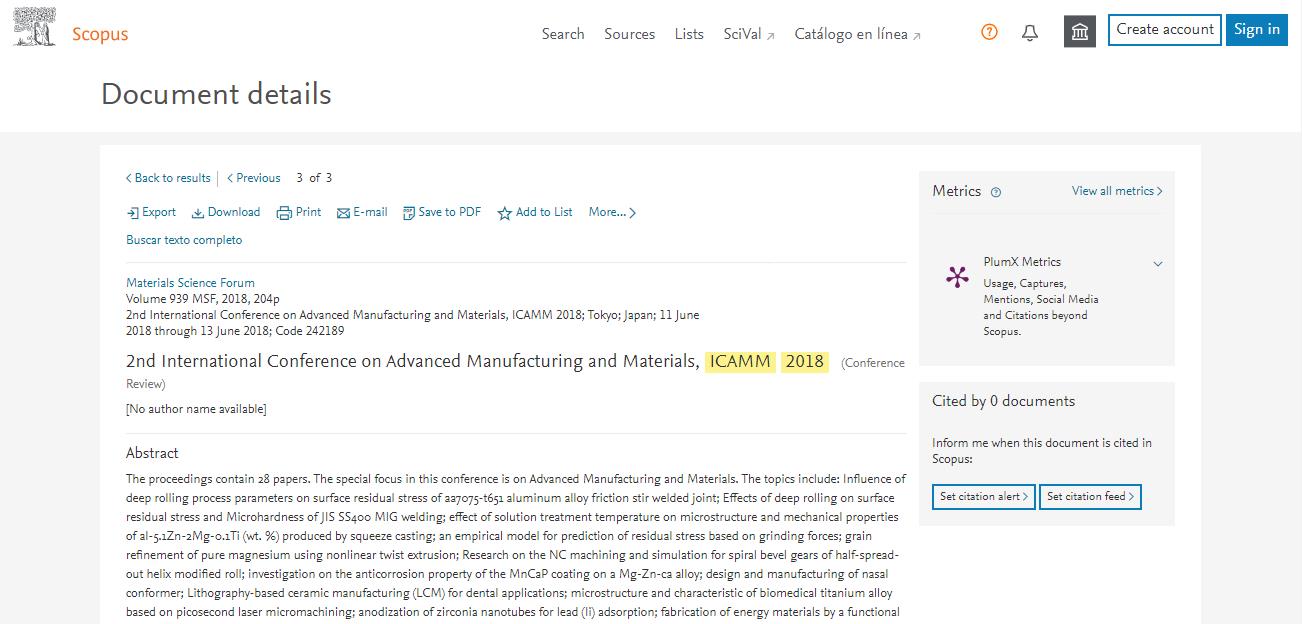Click Set citation feed button
This screenshot has height=624, width=1302.
(1090, 497)
